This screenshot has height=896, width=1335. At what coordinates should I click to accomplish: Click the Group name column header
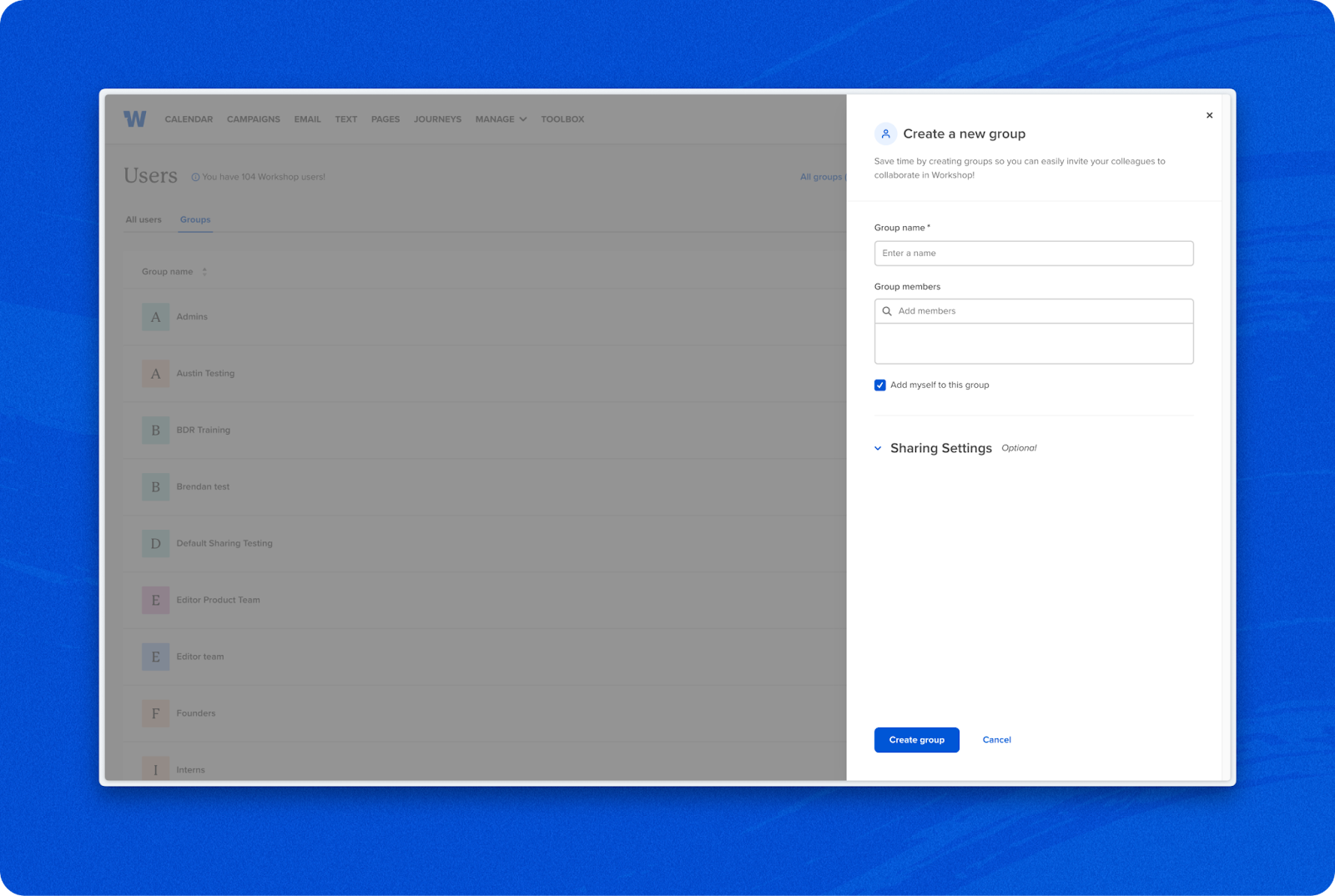[x=167, y=272]
